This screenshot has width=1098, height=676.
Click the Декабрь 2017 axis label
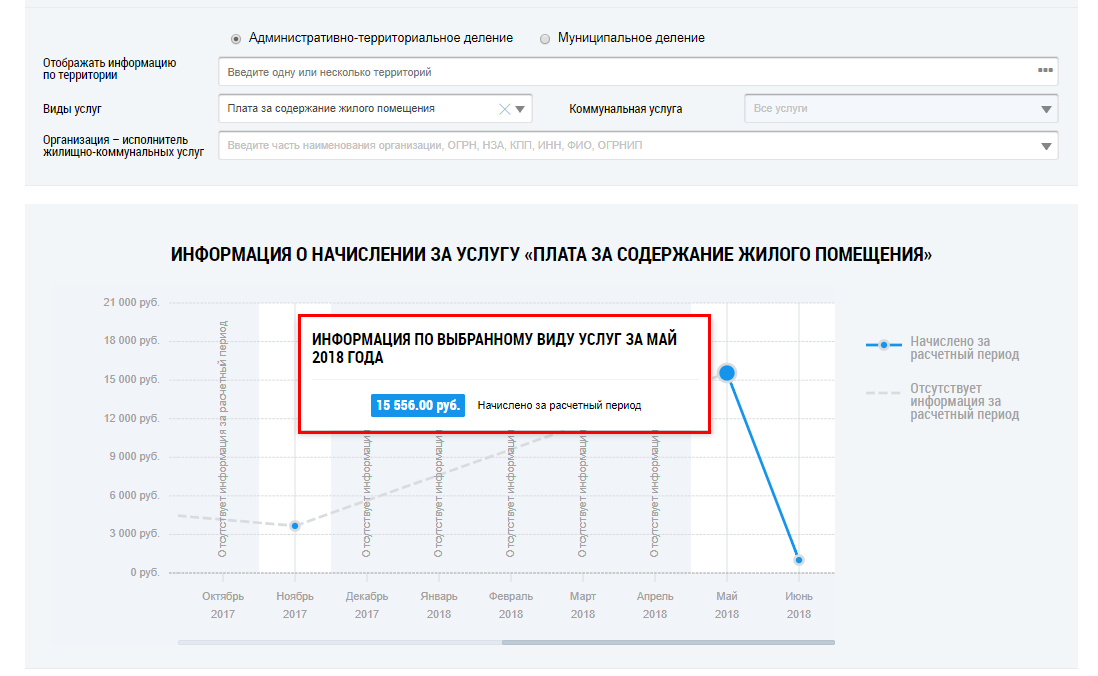(367, 605)
